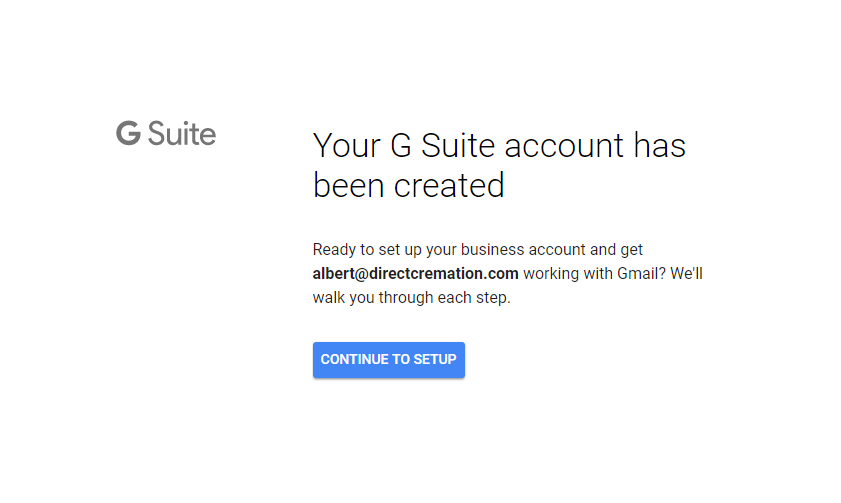Click the CONTINUE TO SETUP button
This screenshot has width=841, height=503.
(388, 360)
